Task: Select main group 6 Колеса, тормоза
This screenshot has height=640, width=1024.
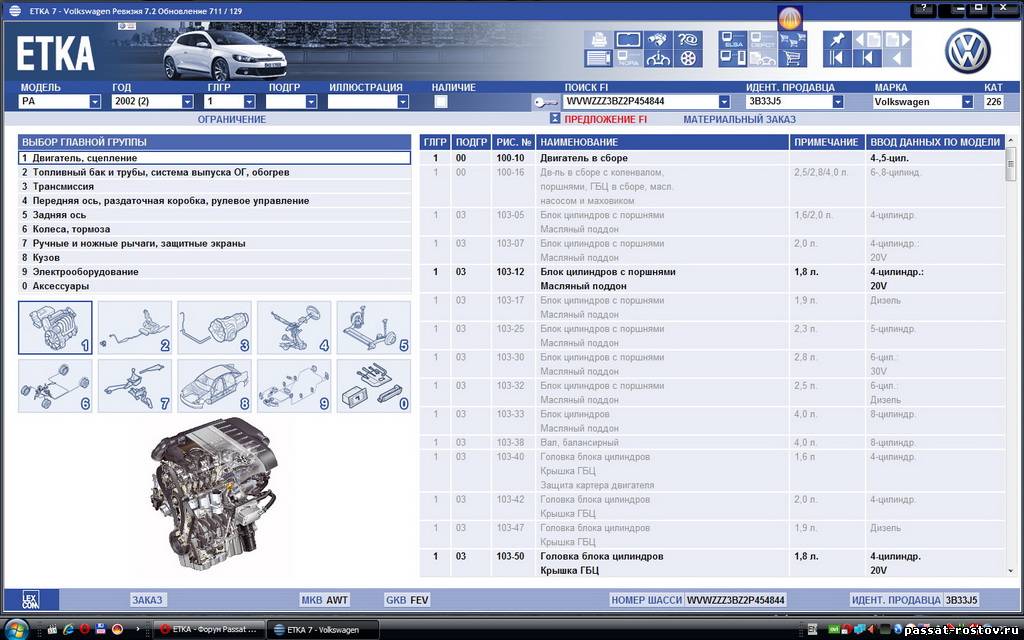Action: [215, 229]
